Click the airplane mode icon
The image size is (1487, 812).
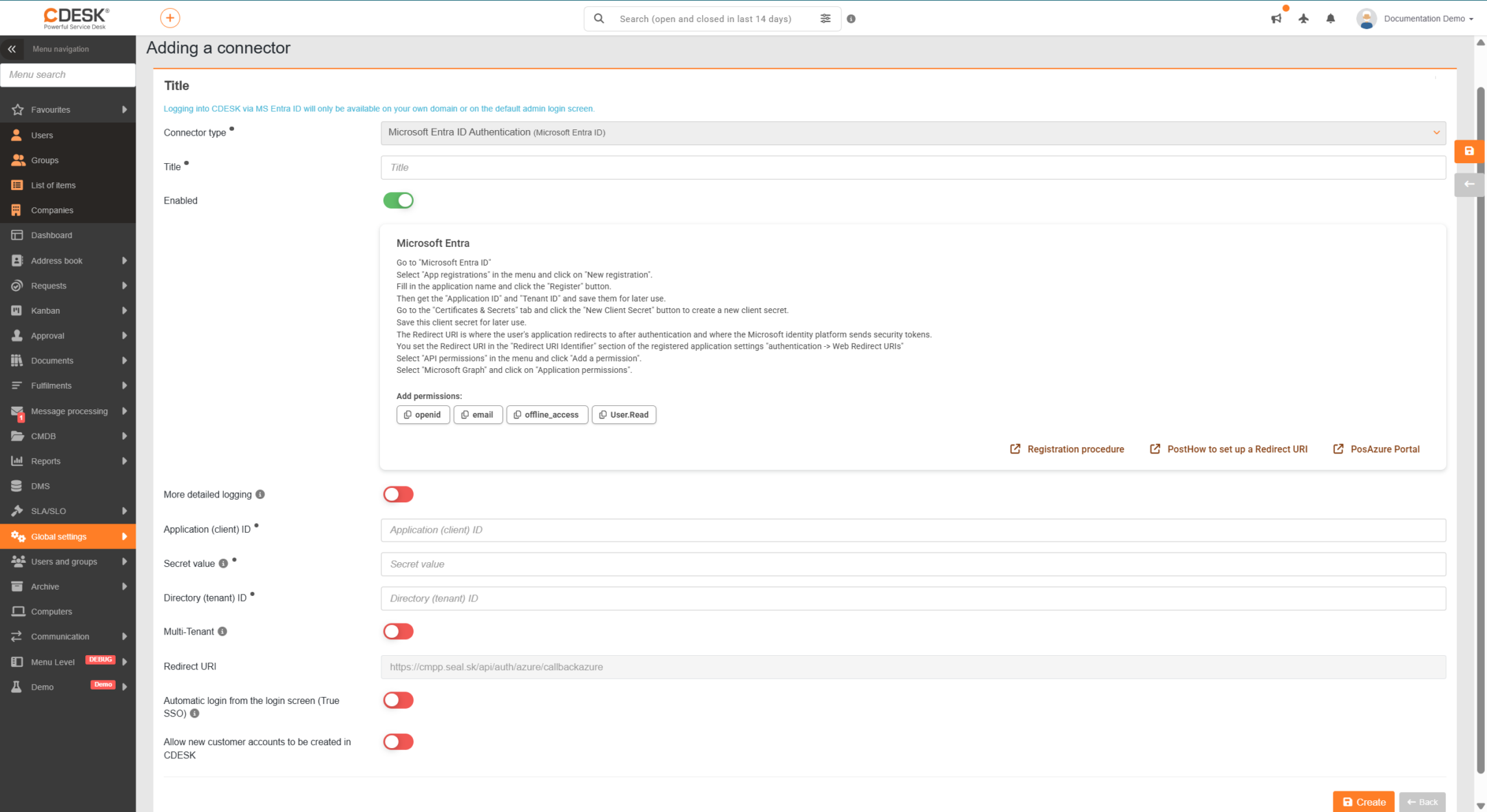1303,19
